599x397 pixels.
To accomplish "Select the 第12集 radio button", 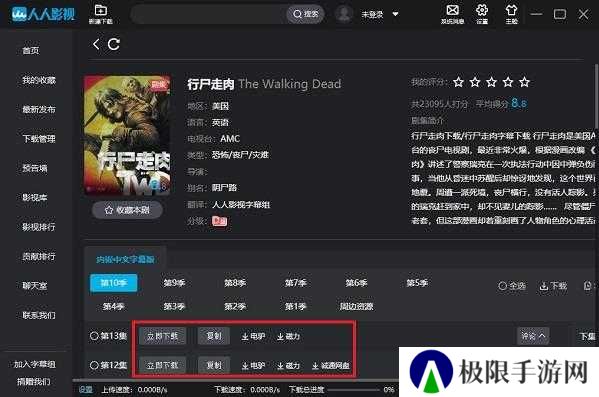I will coord(94,365).
